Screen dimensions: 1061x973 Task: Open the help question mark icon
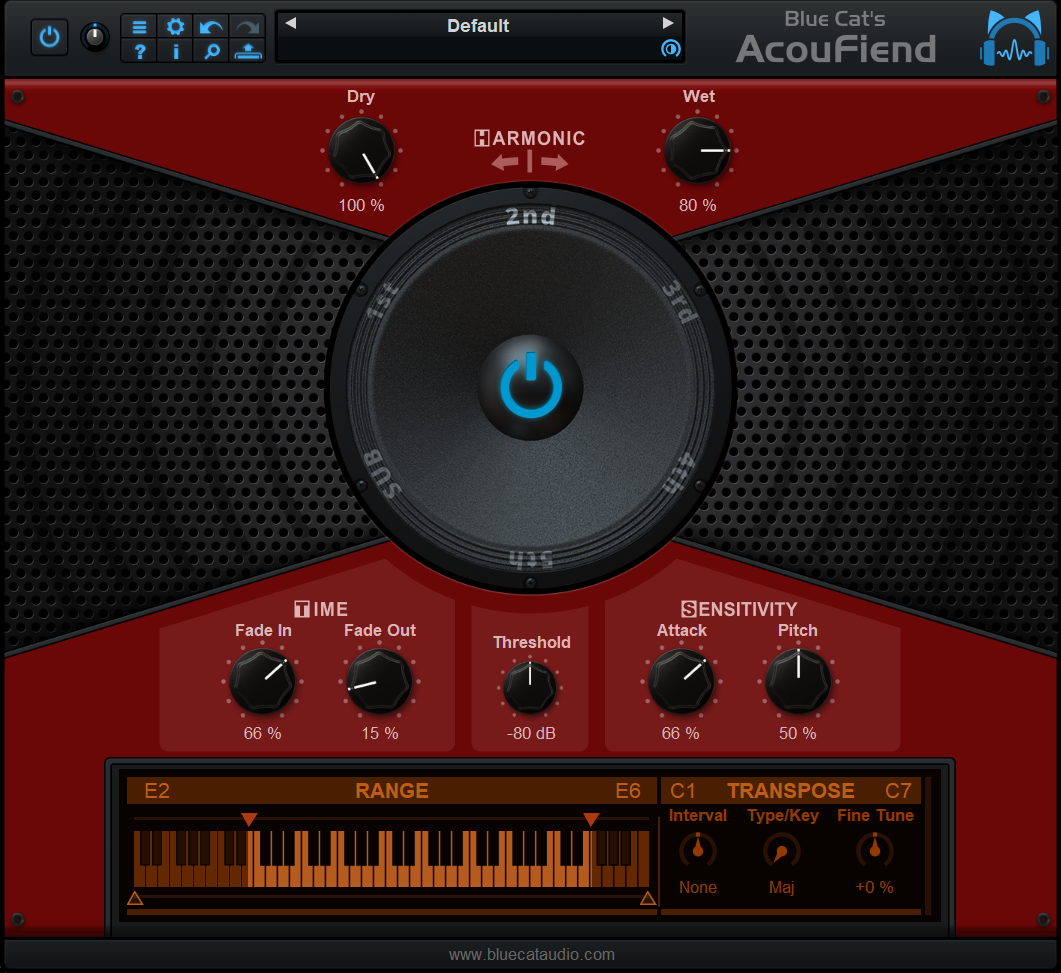[139, 51]
